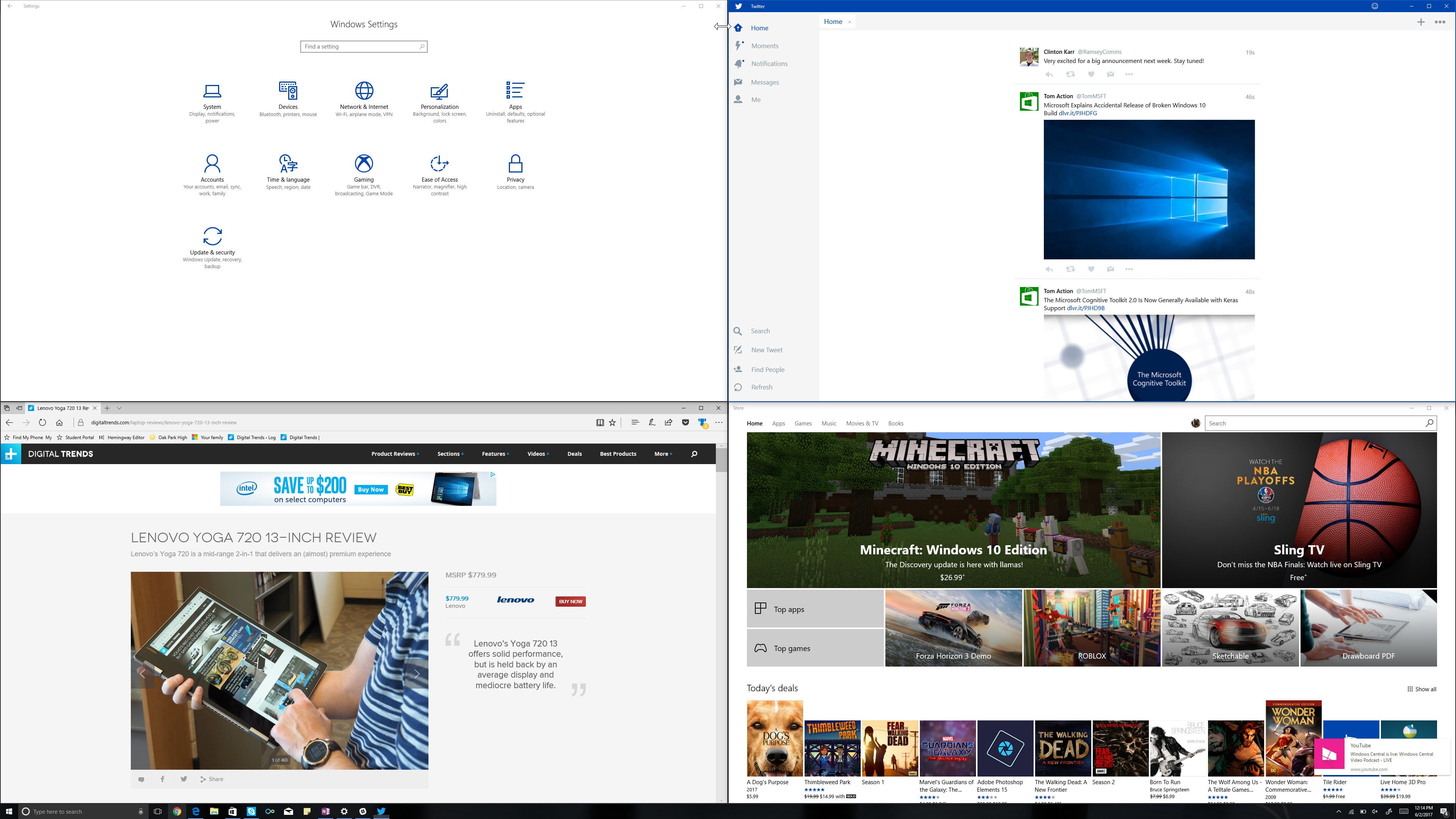The height and width of the screenshot is (819, 1456).
Task: Open Edge Hub icon
Action: 635,422
